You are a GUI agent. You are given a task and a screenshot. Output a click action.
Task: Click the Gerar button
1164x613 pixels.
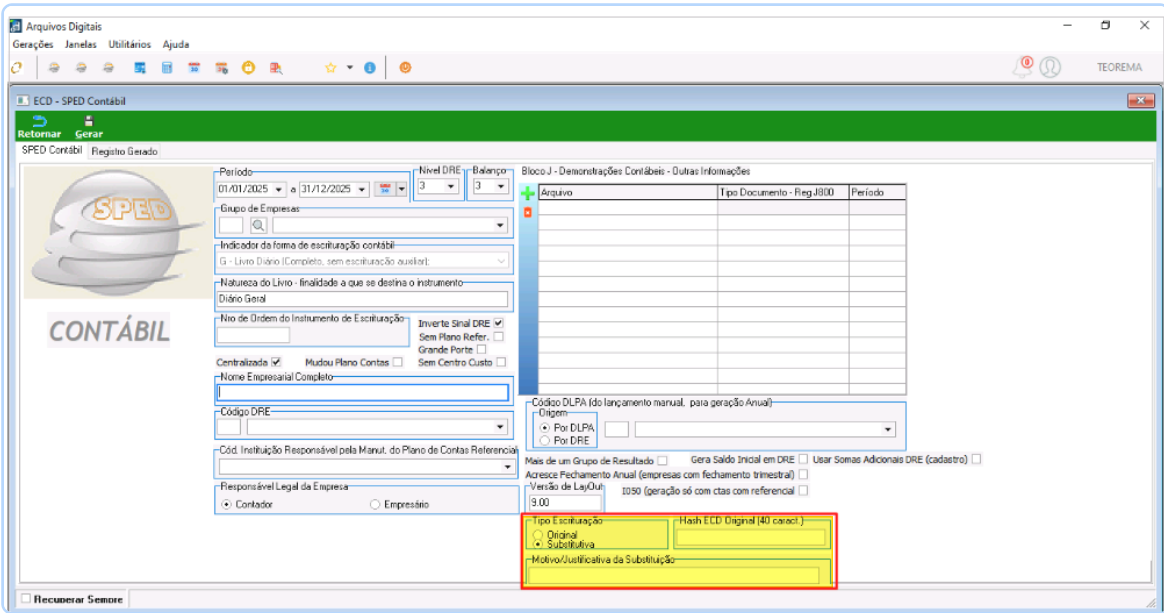pos(88,127)
